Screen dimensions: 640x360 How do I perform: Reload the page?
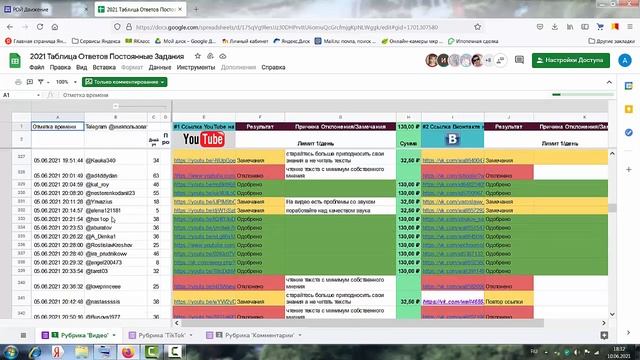[40, 27]
